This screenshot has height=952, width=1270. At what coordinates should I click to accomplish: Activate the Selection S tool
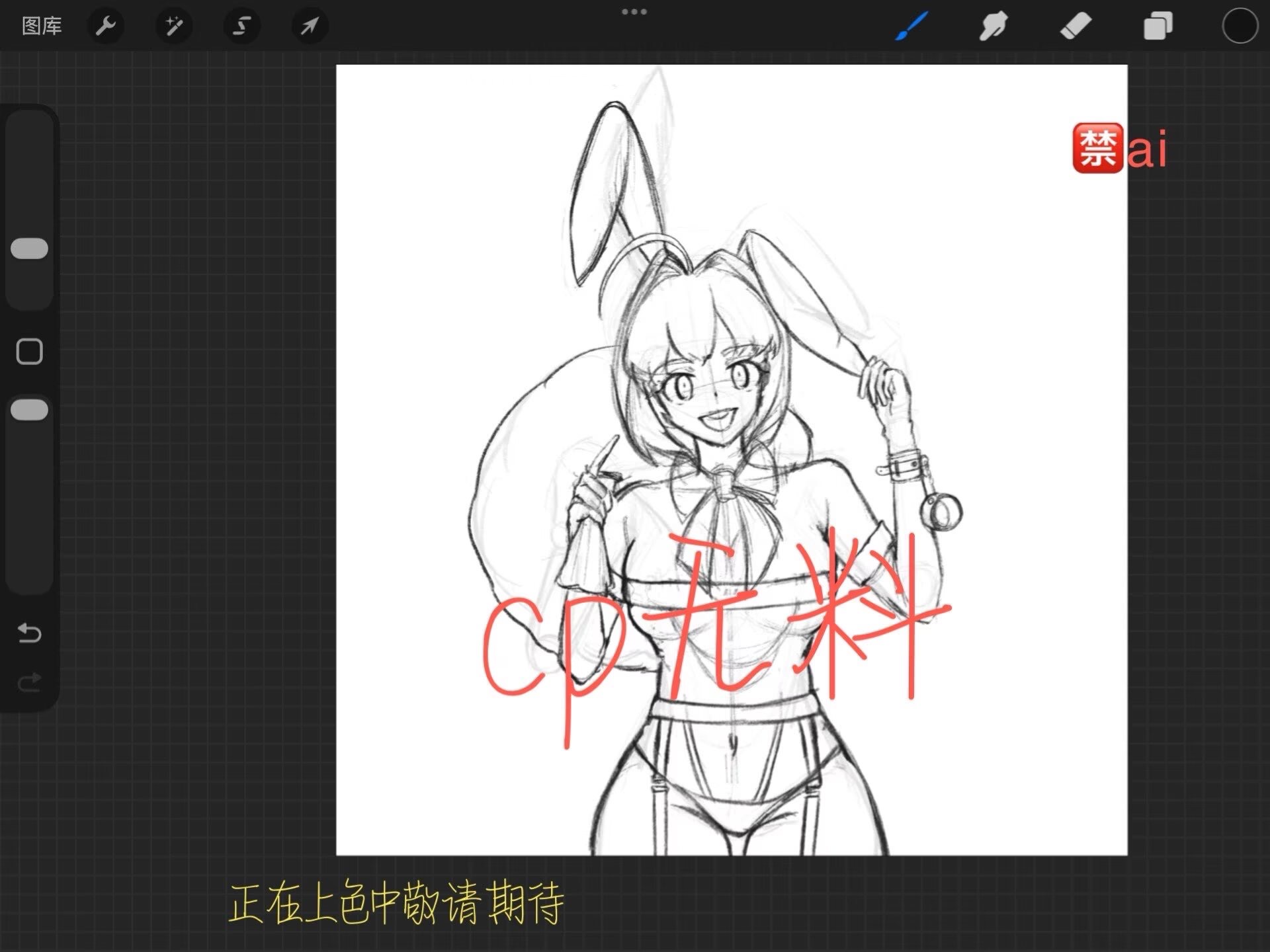[242, 26]
